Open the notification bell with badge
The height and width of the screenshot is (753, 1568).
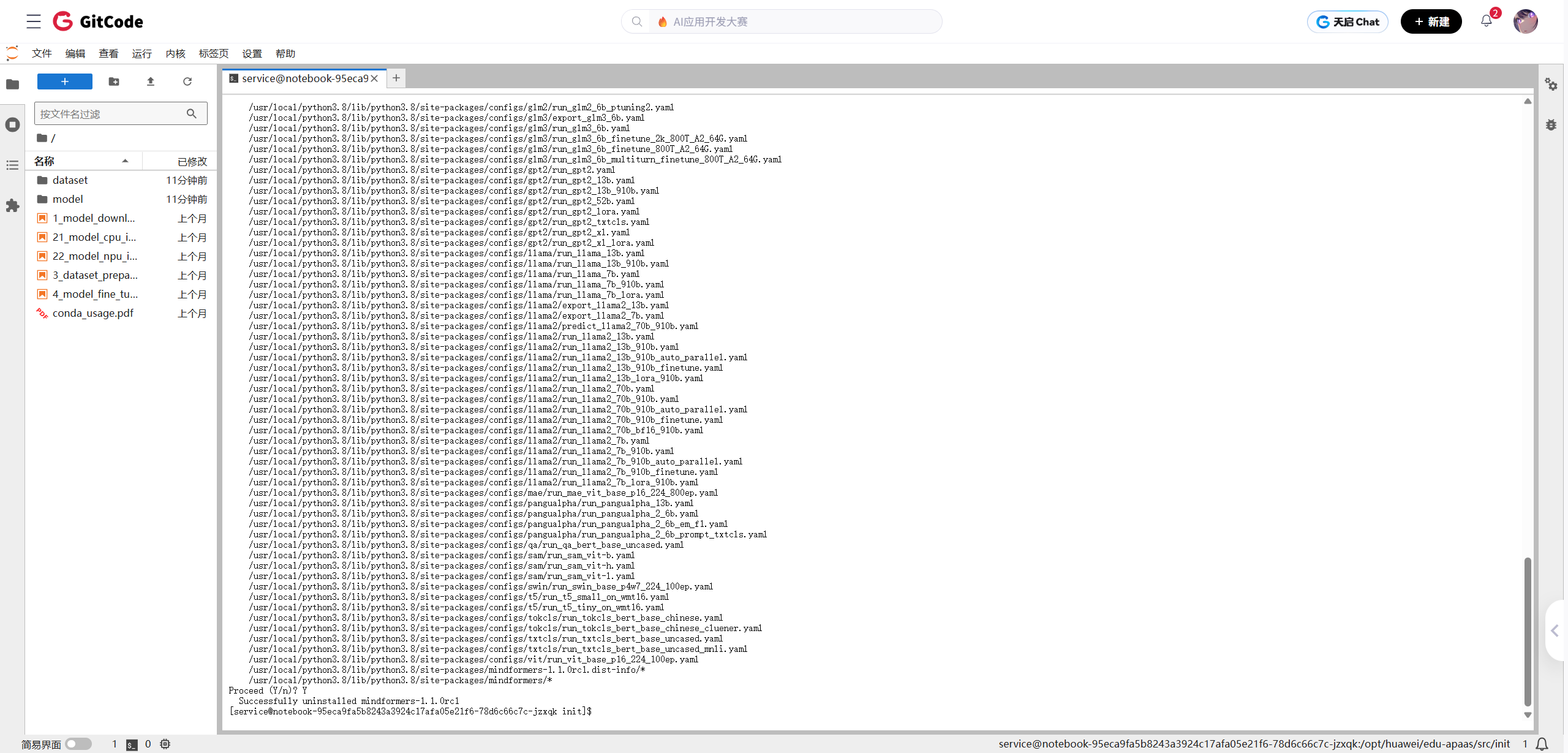(1487, 21)
